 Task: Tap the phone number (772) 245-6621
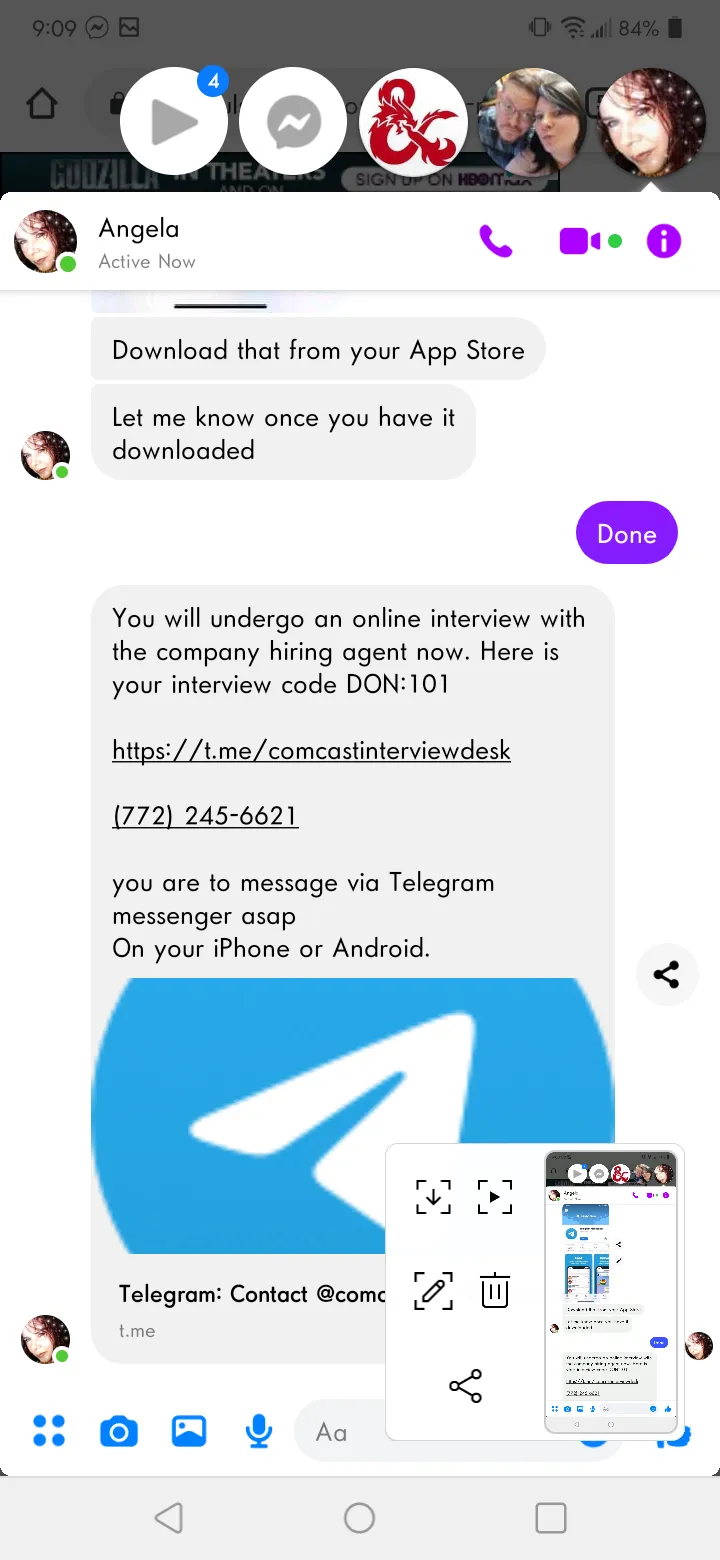205,816
